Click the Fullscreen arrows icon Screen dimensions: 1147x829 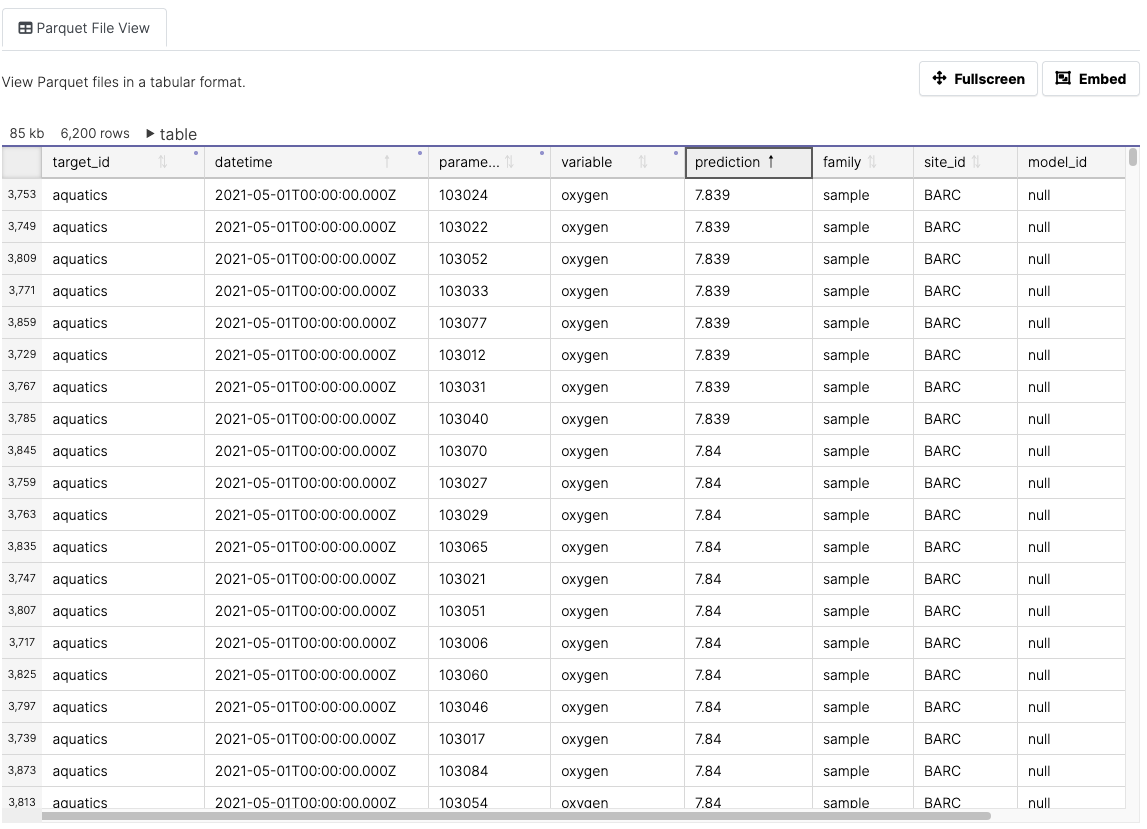(x=938, y=78)
